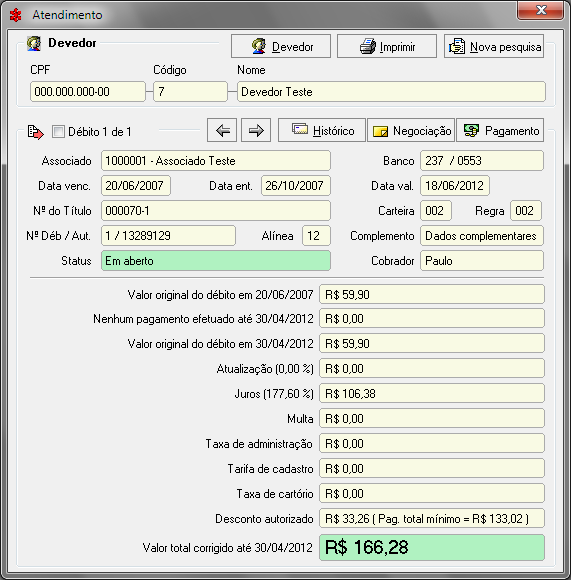Open the Histórico window

[x=322, y=130]
